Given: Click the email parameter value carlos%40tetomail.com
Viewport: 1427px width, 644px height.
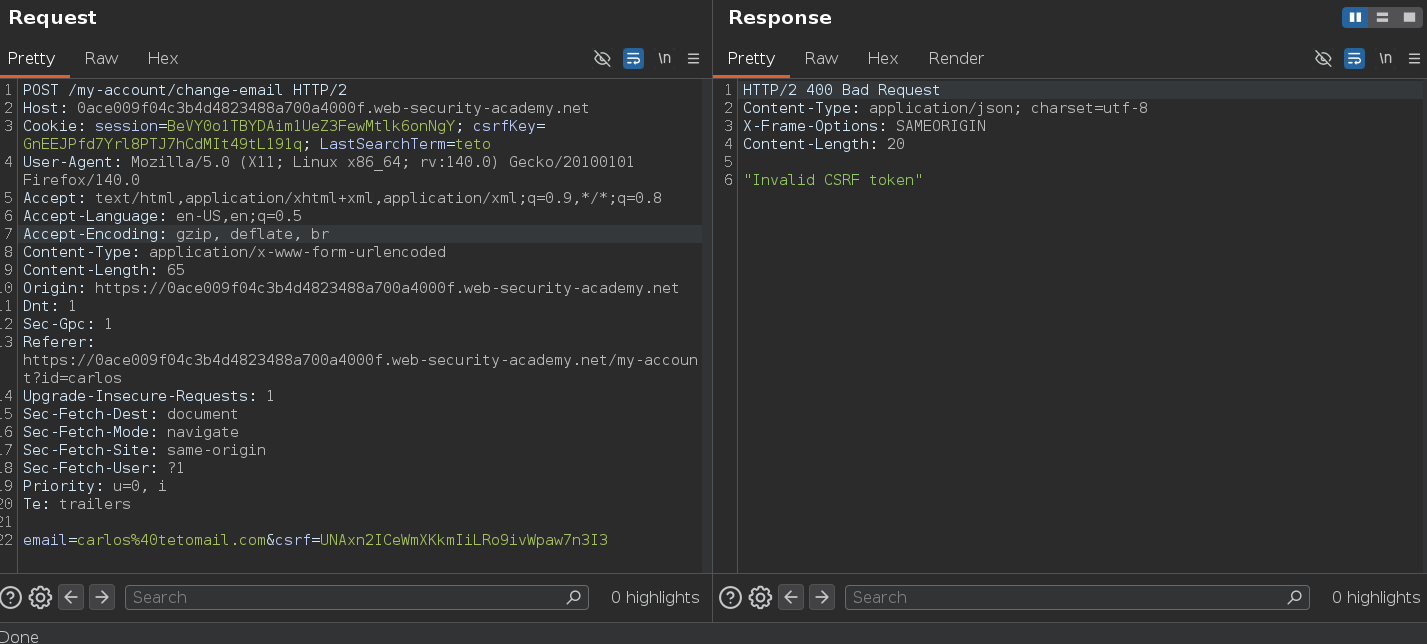Looking at the screenshot, I should [x=172, y=540].
